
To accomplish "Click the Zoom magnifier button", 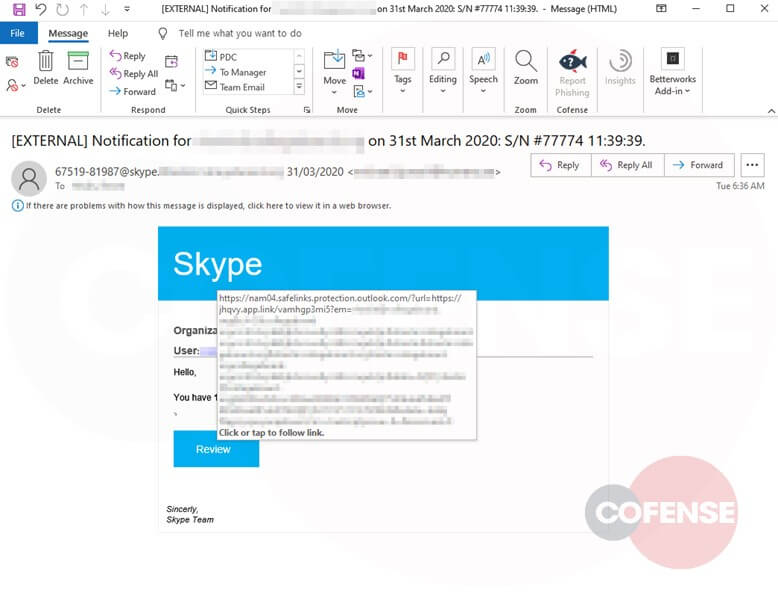I will click(x=525, y=67).
